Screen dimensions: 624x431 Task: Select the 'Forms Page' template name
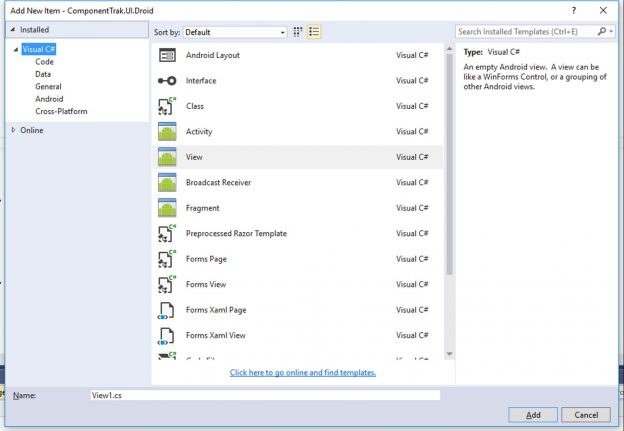coord(206,259)
